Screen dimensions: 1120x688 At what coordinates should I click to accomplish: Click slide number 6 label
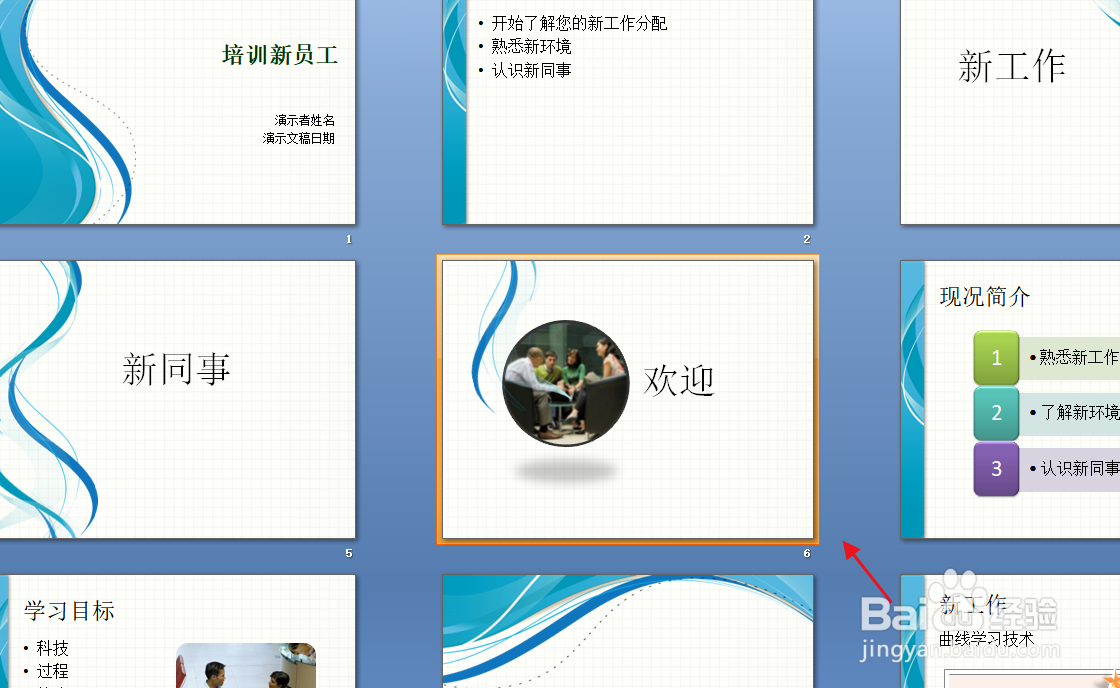(806, 553)
